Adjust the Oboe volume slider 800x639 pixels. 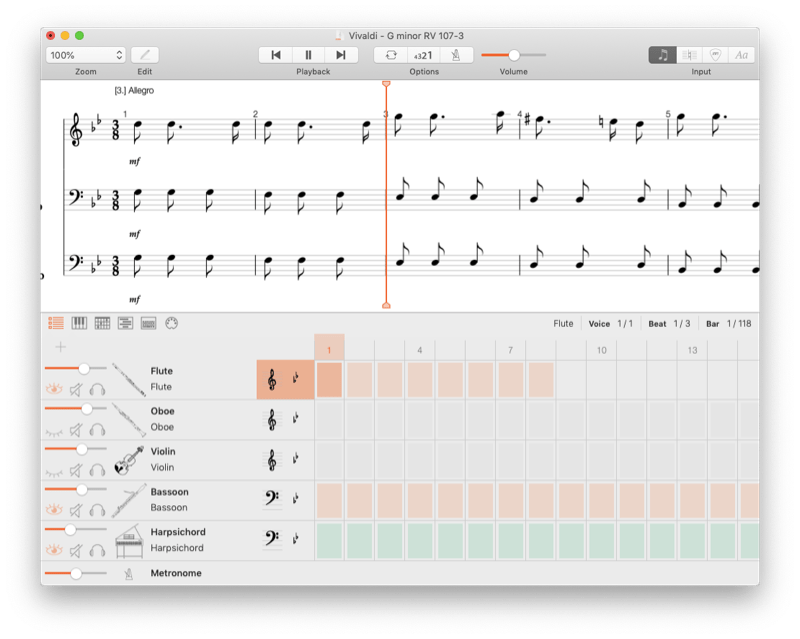coord(87,408)
